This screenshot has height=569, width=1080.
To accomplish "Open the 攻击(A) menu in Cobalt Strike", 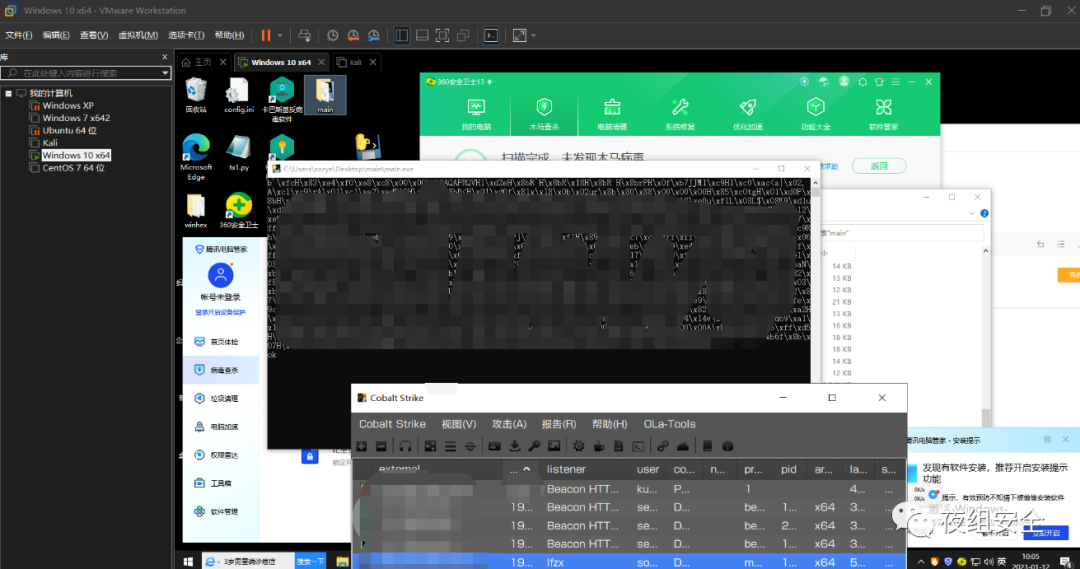I will coord(509,424).
